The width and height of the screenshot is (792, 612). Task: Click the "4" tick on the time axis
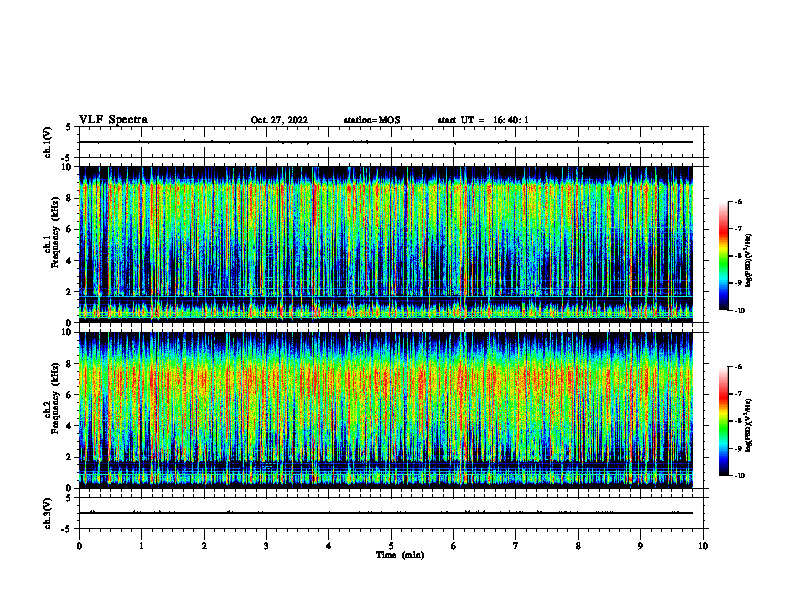[x=329, y=546]
